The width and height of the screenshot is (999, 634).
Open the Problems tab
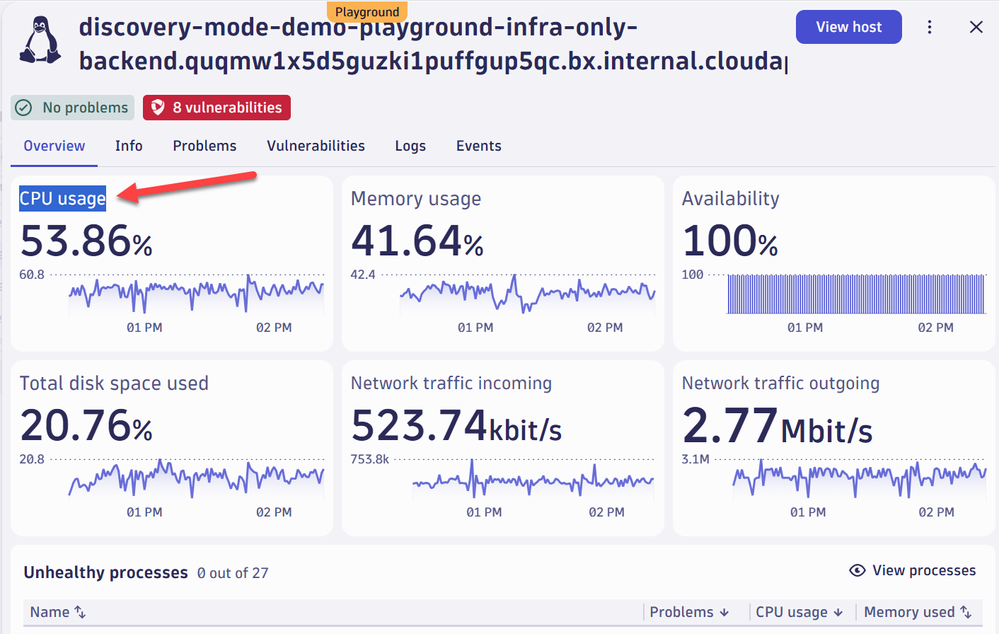pyautogui.click(x=204, y=146)
